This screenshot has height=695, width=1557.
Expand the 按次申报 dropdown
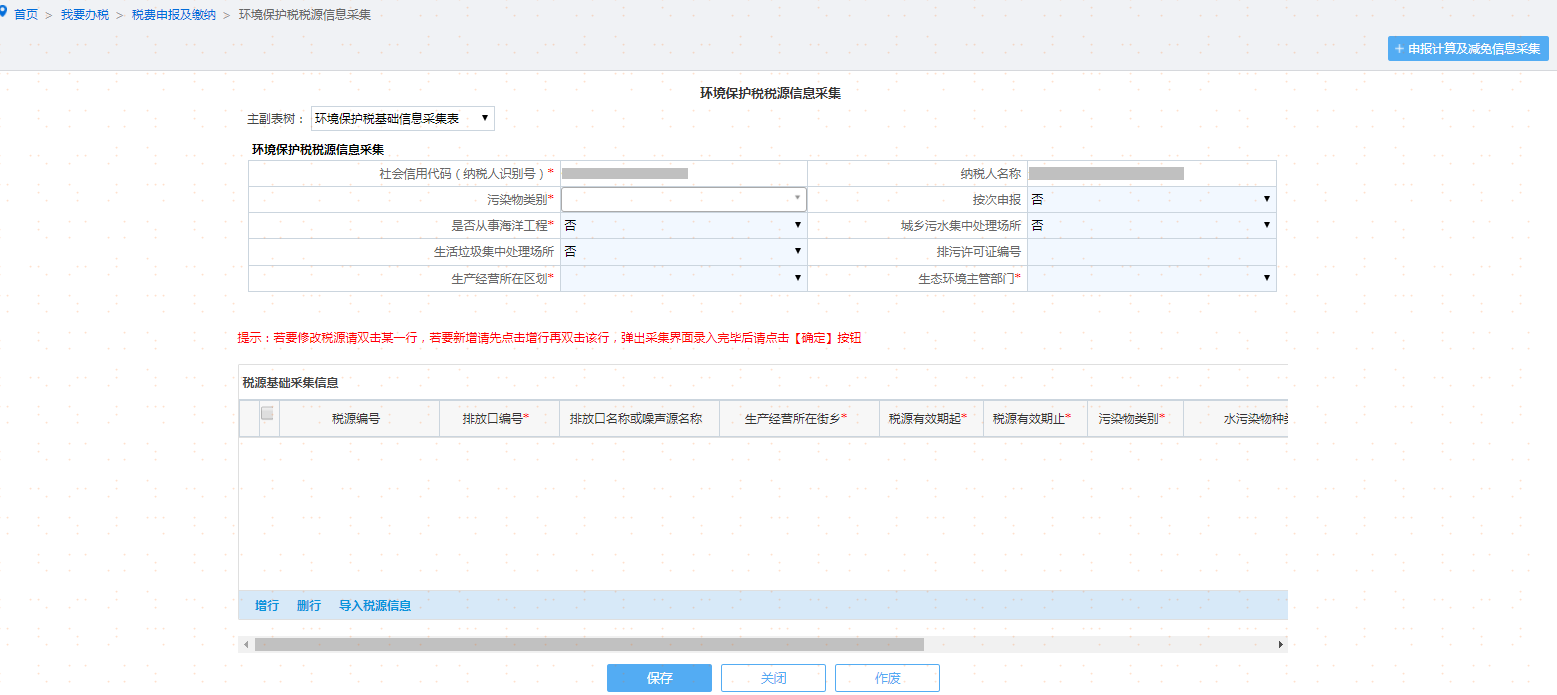coord(1152,199)
